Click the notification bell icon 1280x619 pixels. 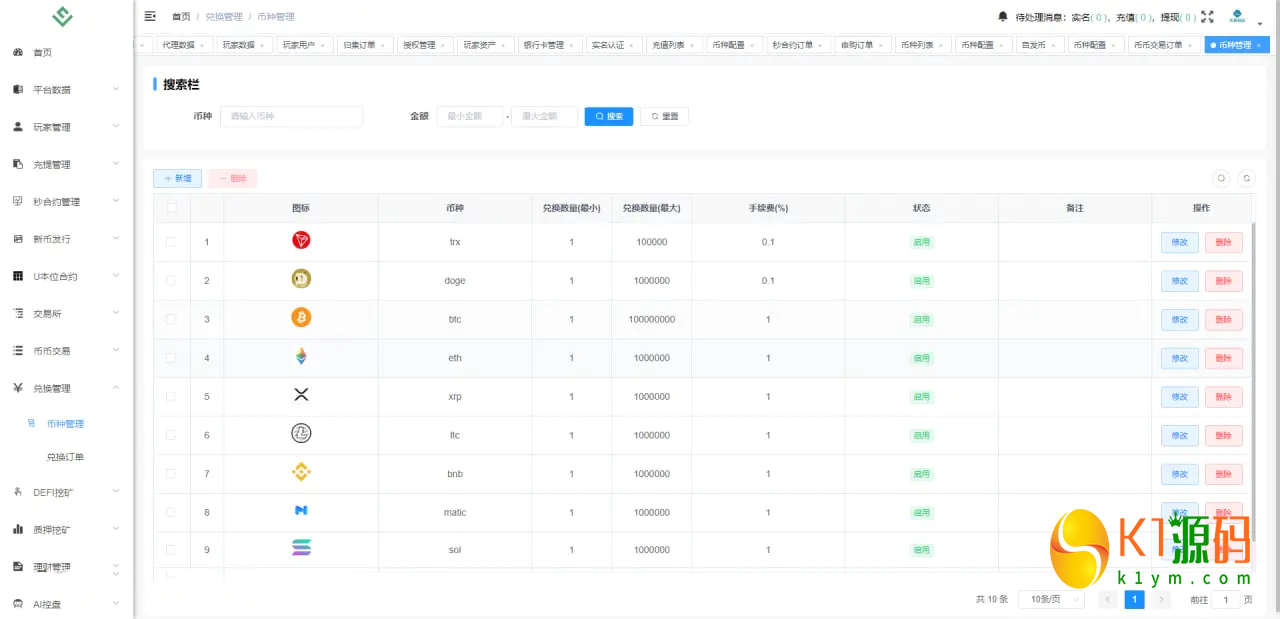(1003, 16)
